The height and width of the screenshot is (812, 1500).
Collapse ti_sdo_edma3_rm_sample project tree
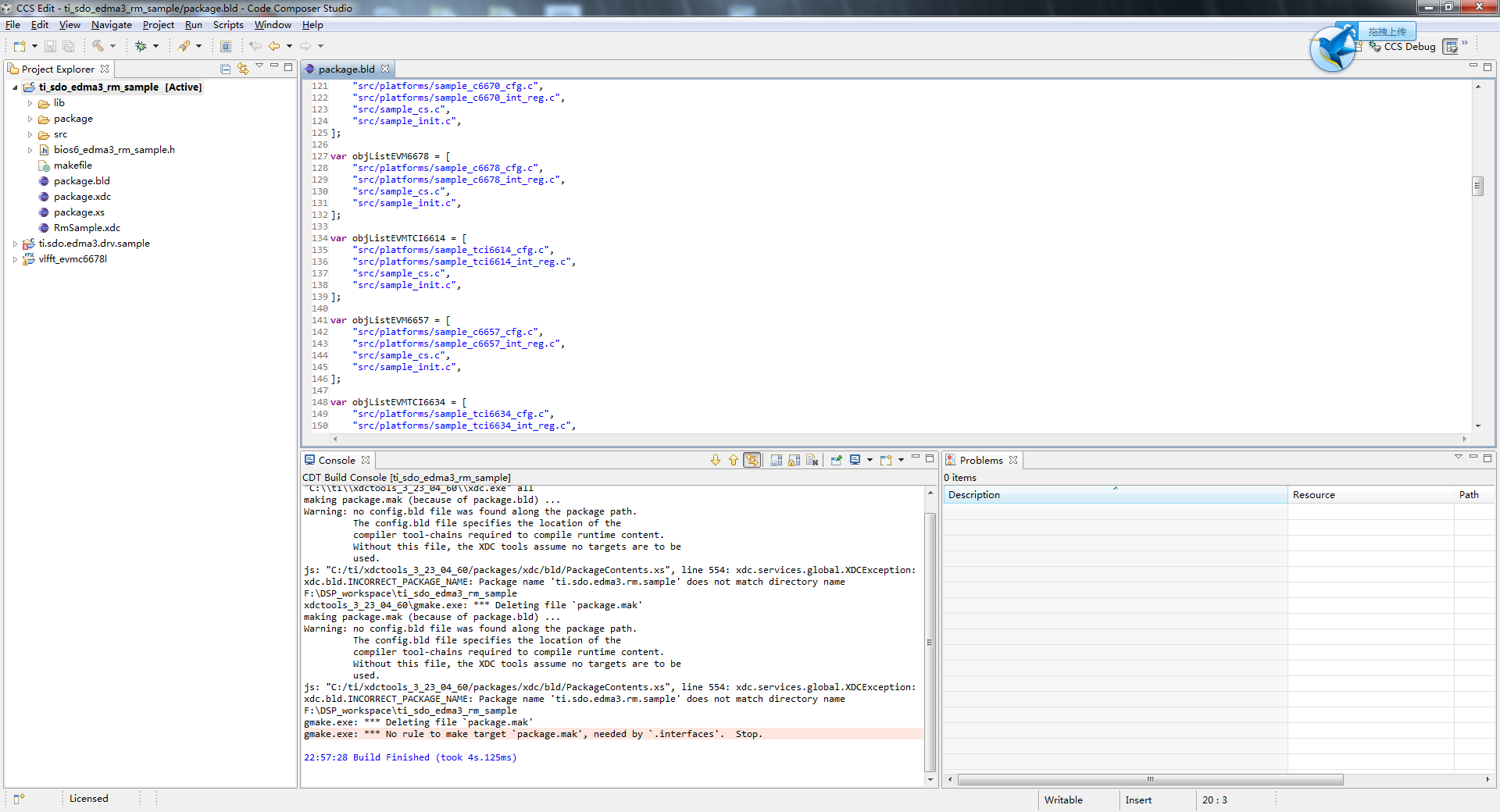pyautogui.click(x=15, y=87)
